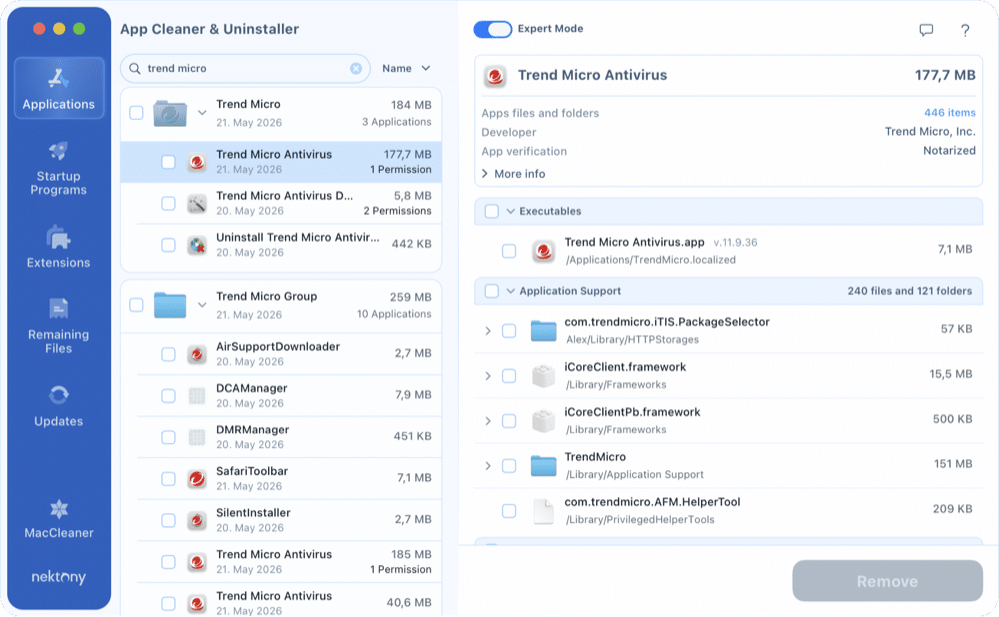Check the DCAManager checkbox
This screenshot has height=617, width=999.
[168, 396]
